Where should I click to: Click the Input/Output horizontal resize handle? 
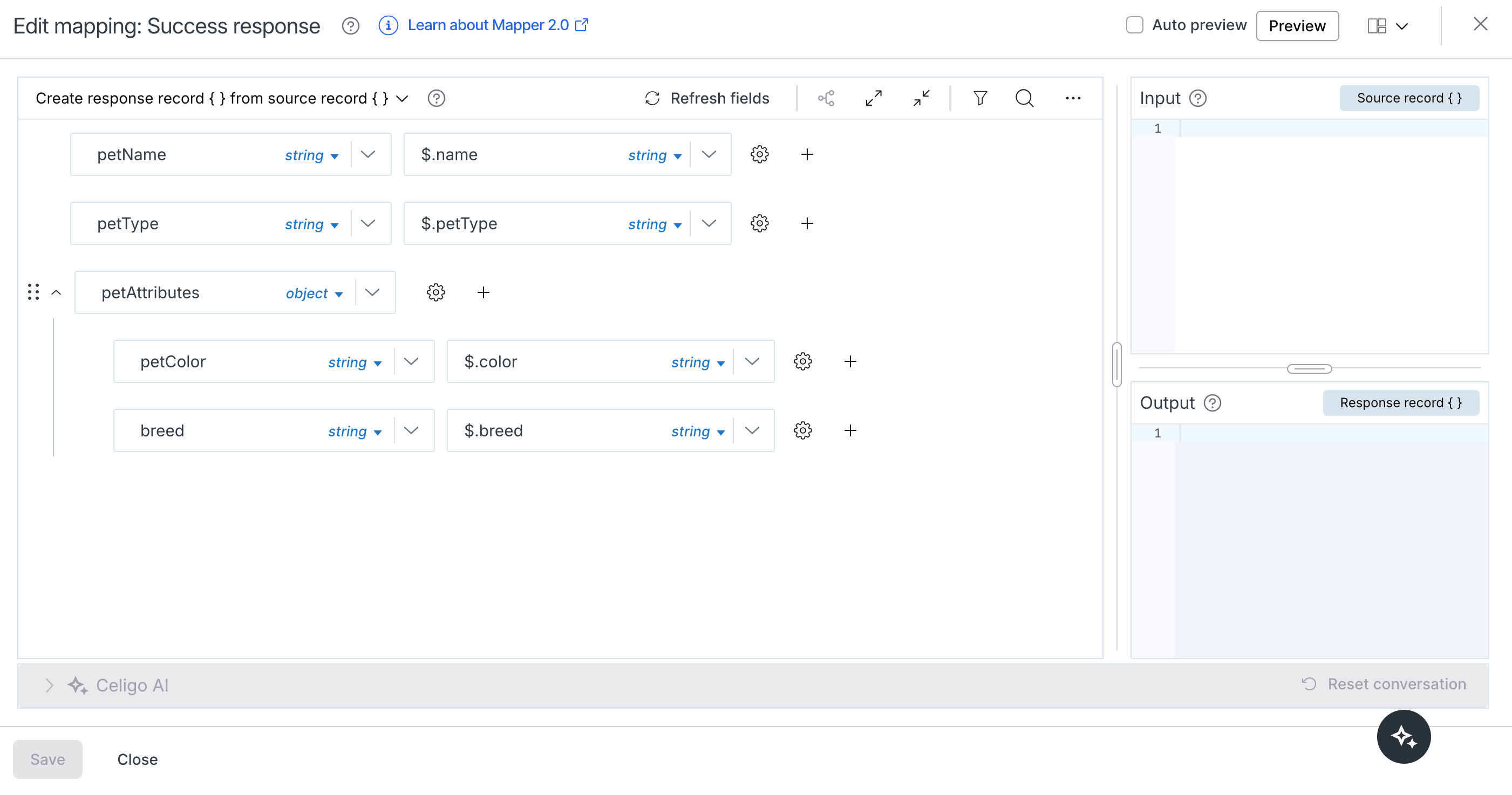tap(1309, 368)
